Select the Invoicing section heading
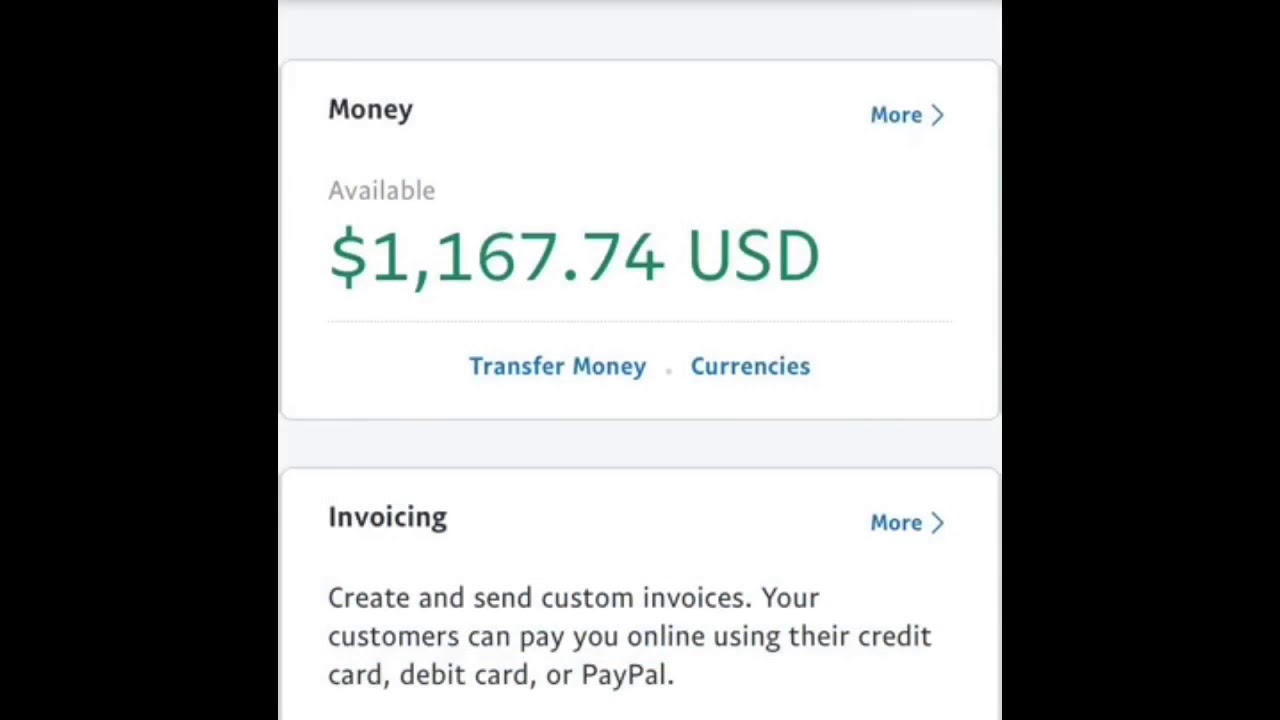The height and width of the screenshot is (720, 1280). (387, 517)
